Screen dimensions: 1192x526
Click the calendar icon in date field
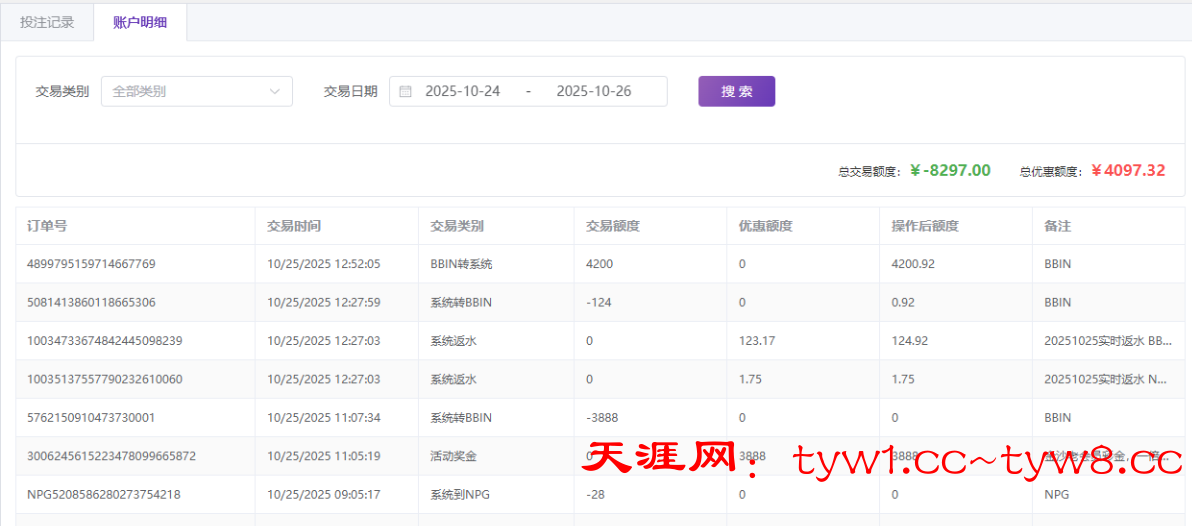(x=405, y=91)
